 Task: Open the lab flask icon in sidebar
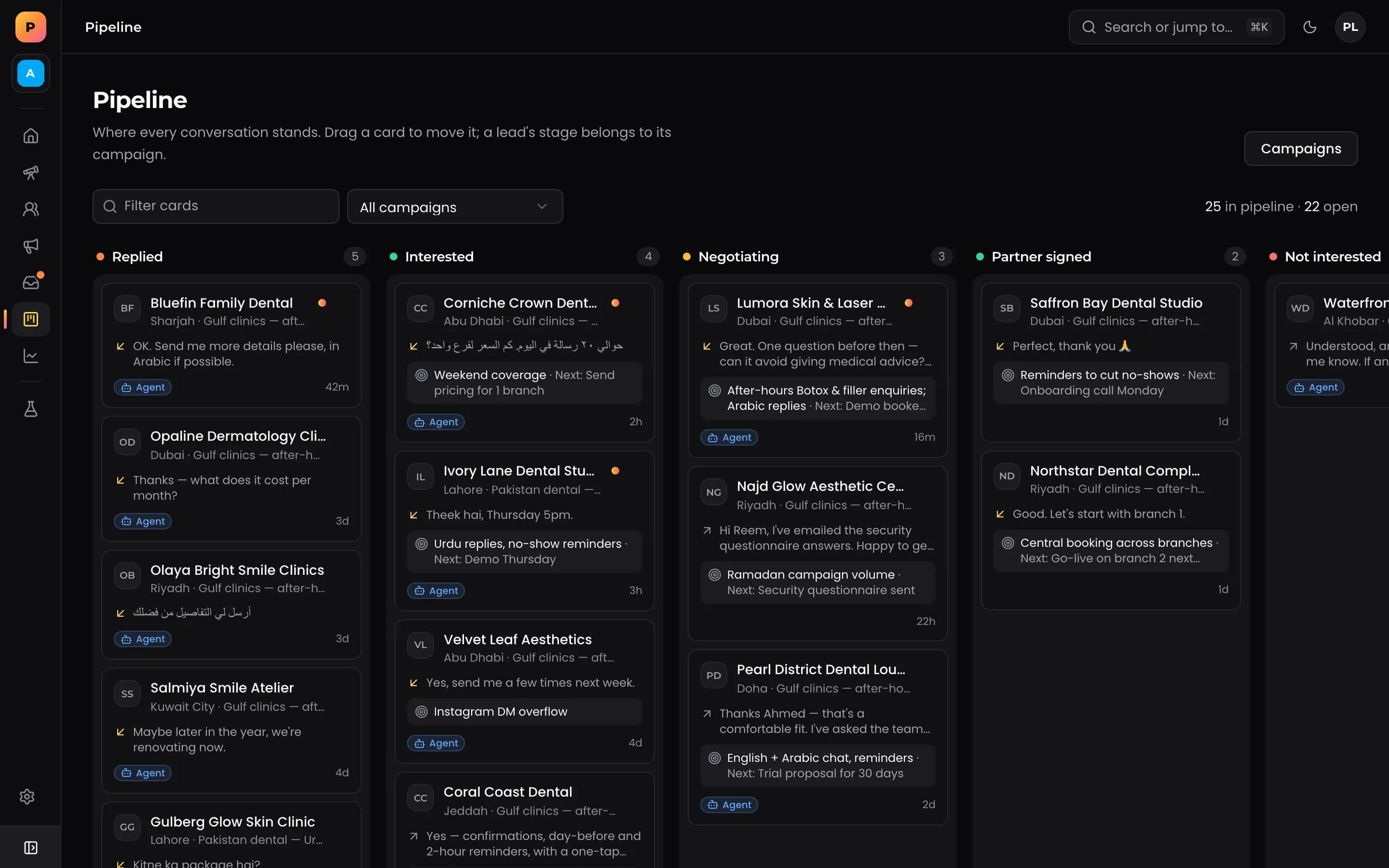(30, 409)
